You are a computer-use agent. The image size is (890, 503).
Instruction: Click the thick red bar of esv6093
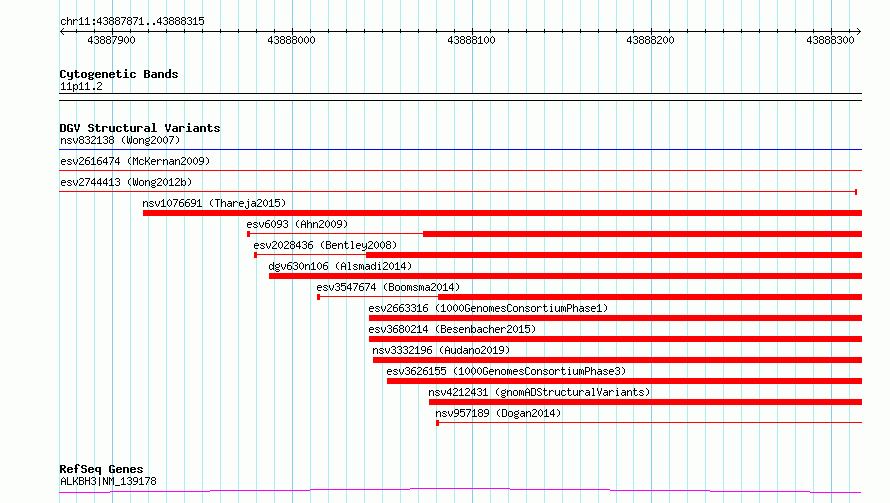click(x=643, y=234)
